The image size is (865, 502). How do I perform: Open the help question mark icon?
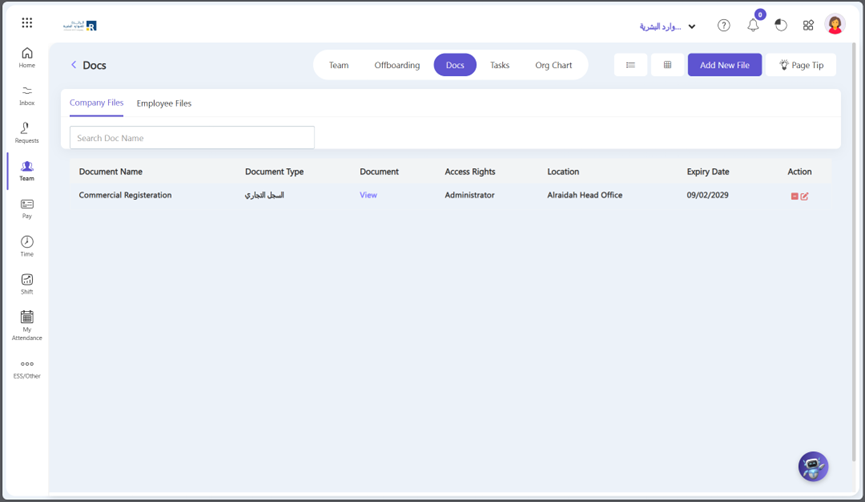pyautogui.click(x=723, y=25)
